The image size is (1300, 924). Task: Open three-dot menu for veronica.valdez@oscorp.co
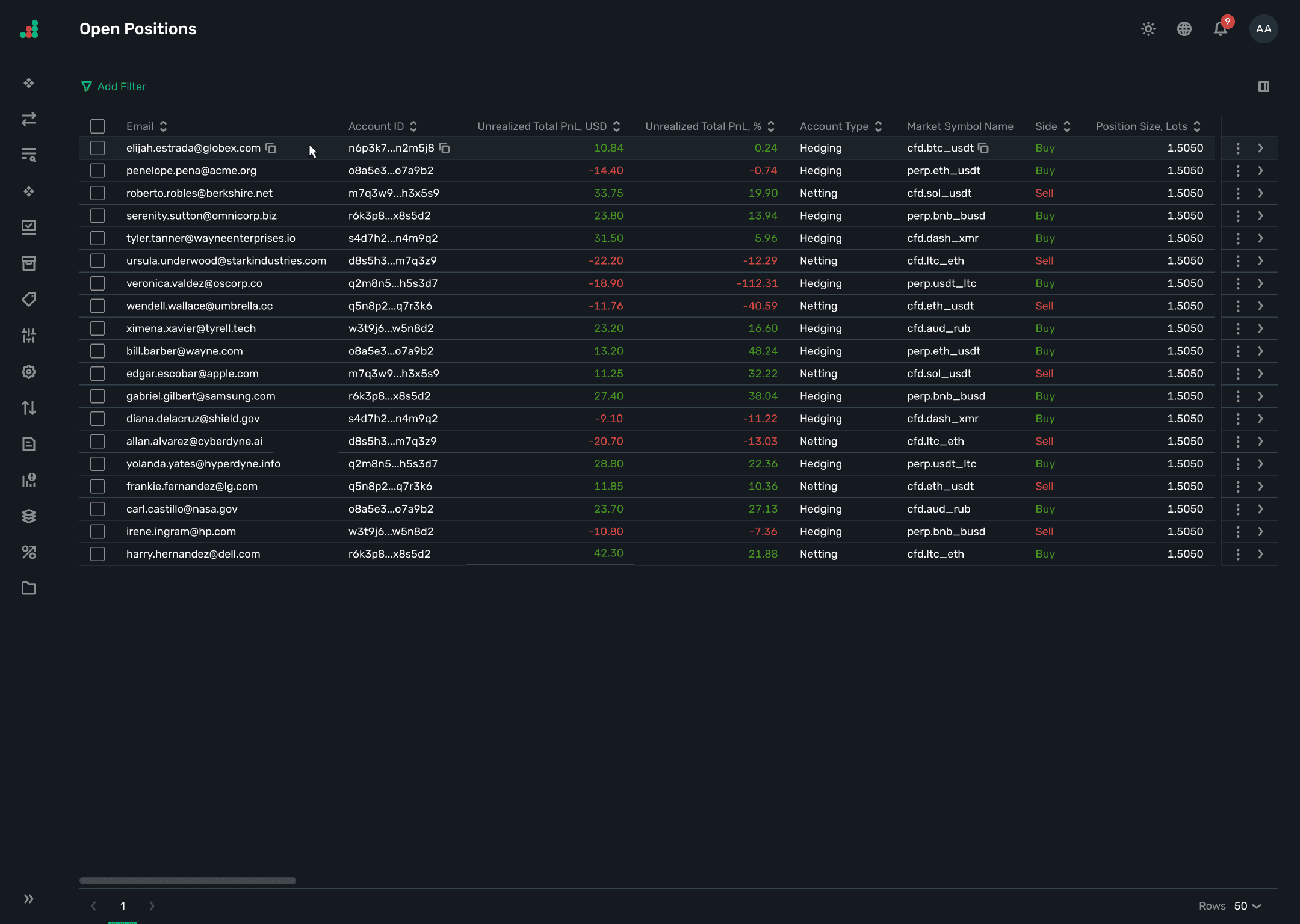click(x=1237, y=283)
